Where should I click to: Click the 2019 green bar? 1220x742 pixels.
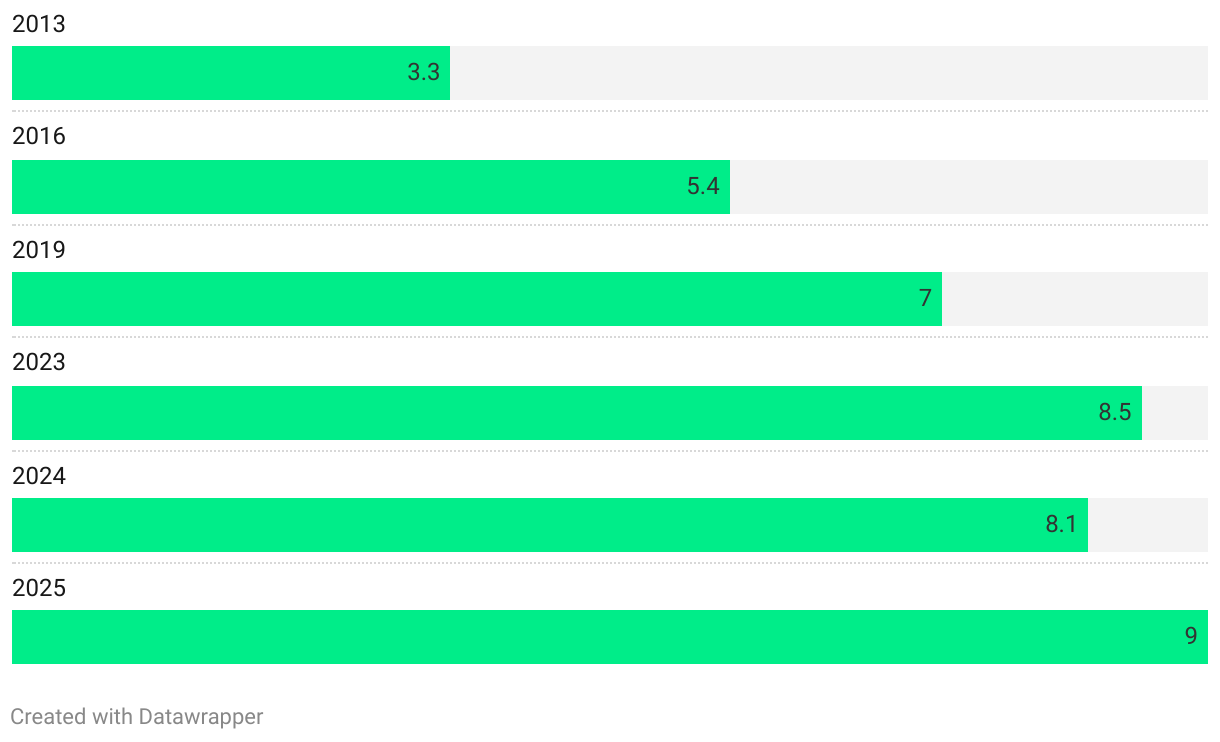coord(477,299)
